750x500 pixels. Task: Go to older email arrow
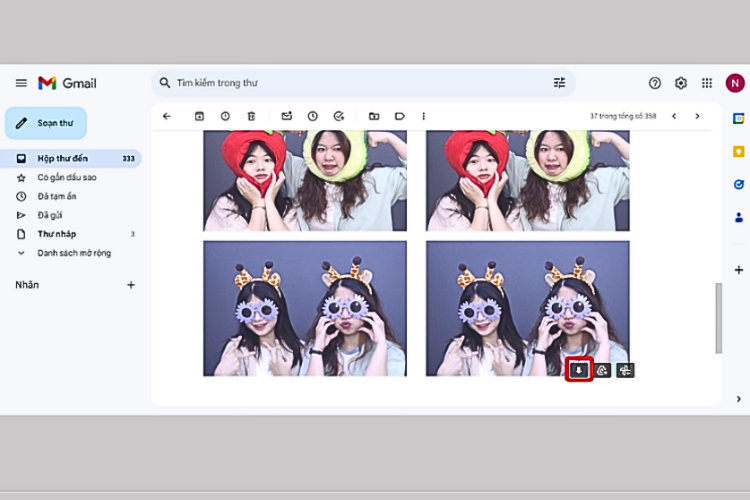(697, 116)
